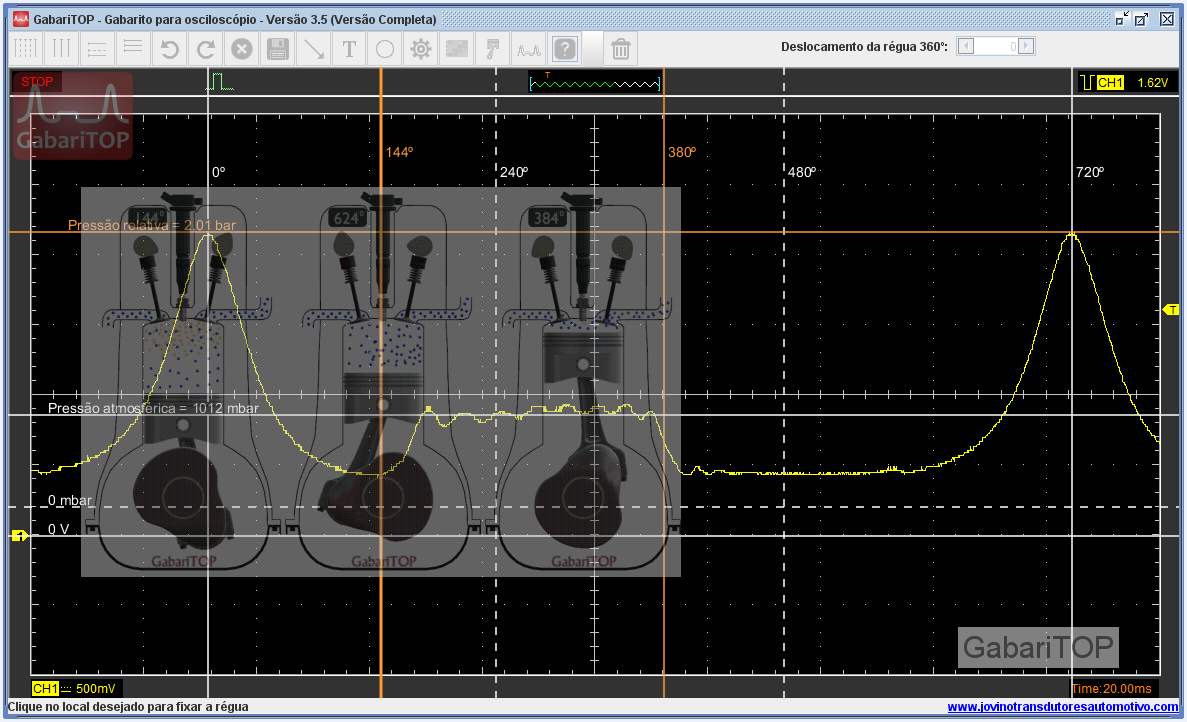Click the waveform peaks icon

click(x=528, y=49)
